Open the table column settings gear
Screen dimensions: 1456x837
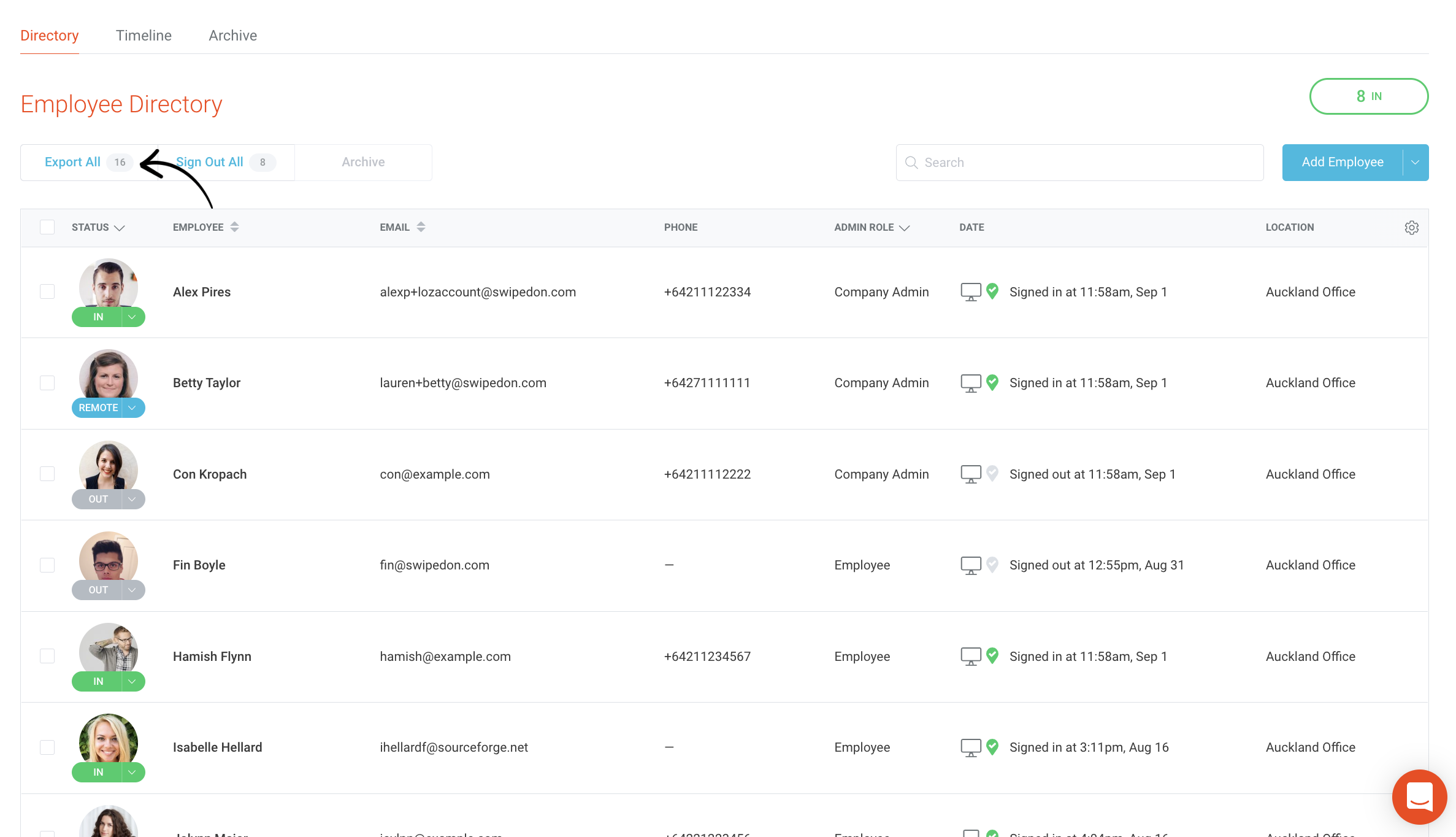pyautogui.click(x=1411, y=228)
